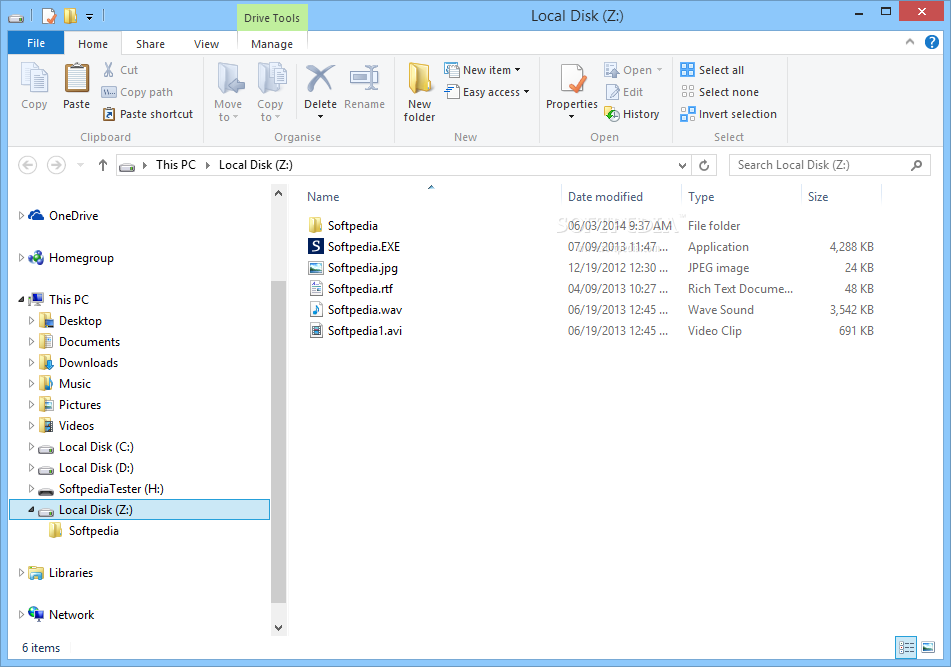Switch to the Share ribbon tab
Viewport: 951px width, 667px height.
(x=150, y=44)
